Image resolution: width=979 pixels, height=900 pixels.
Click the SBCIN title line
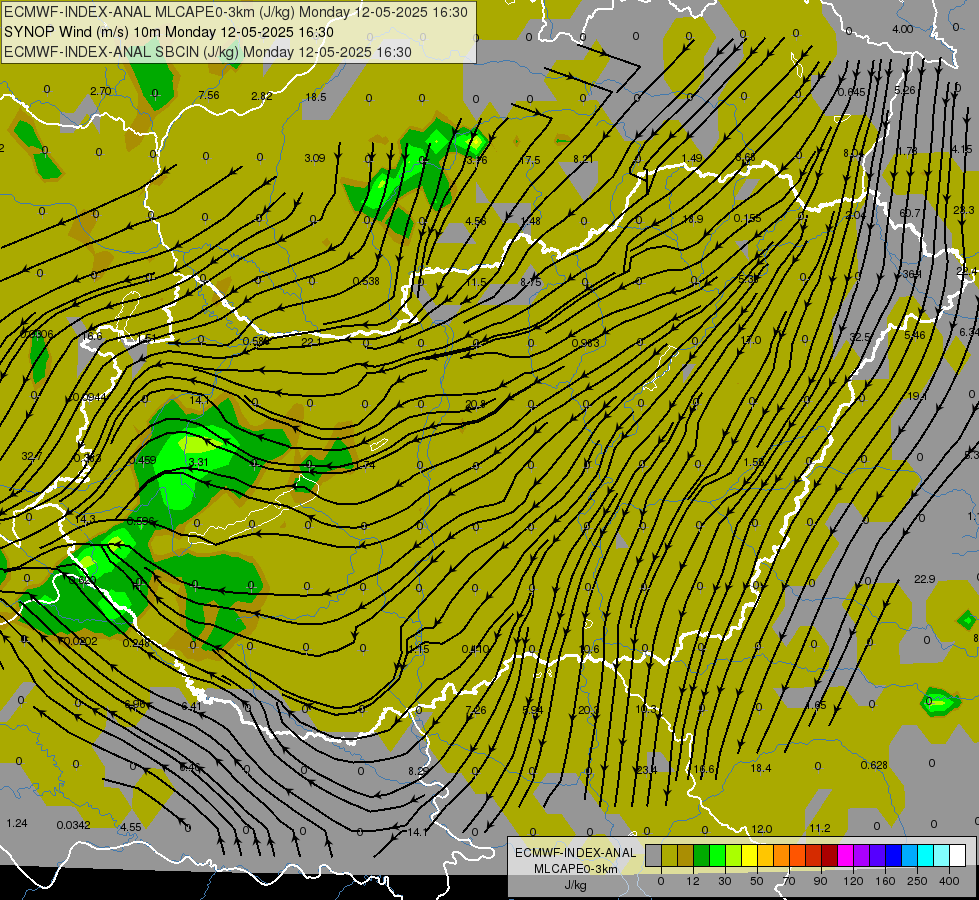(x=208, y=52)
